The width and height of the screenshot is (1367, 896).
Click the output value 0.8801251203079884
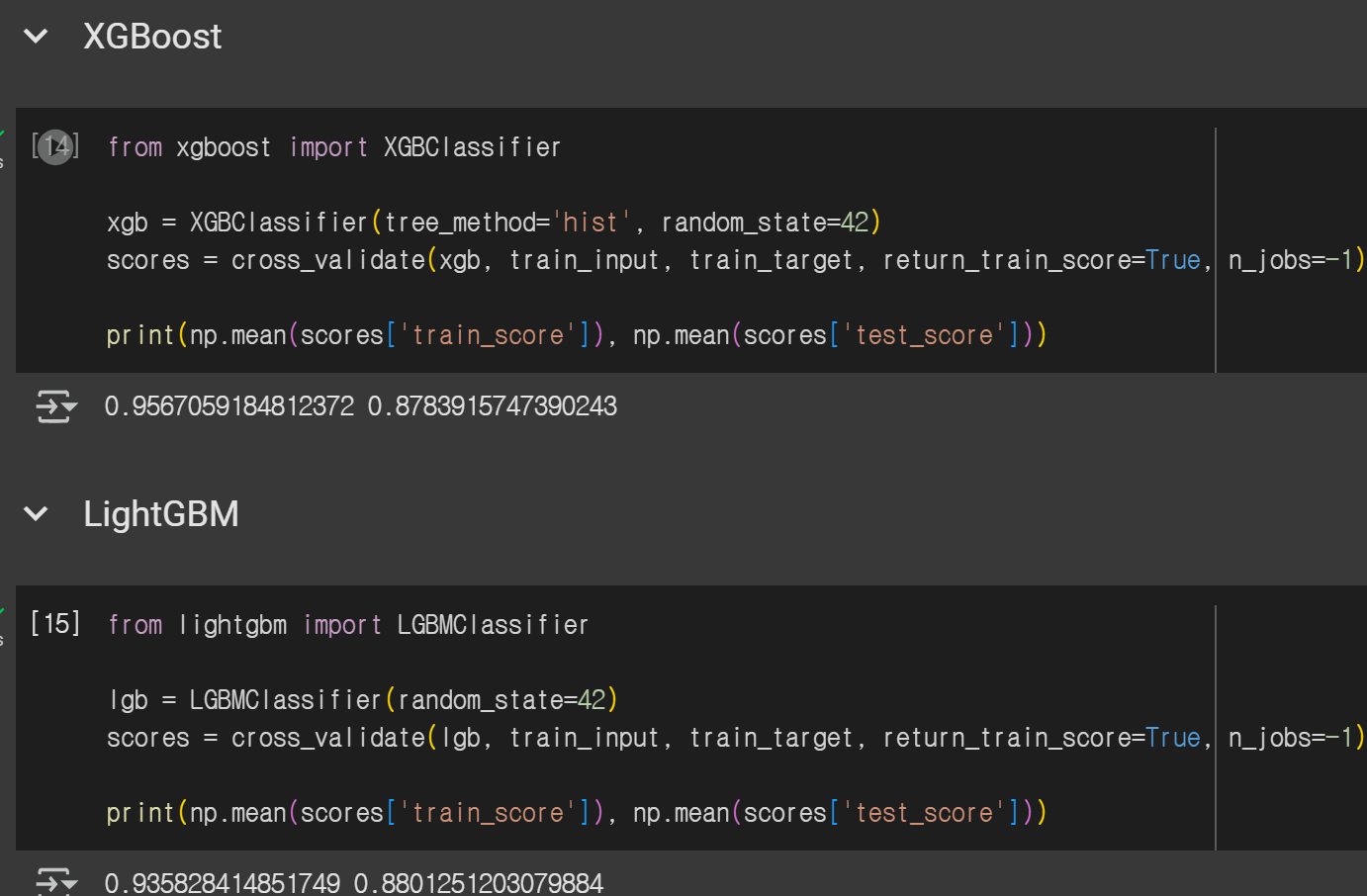point(479,882)
